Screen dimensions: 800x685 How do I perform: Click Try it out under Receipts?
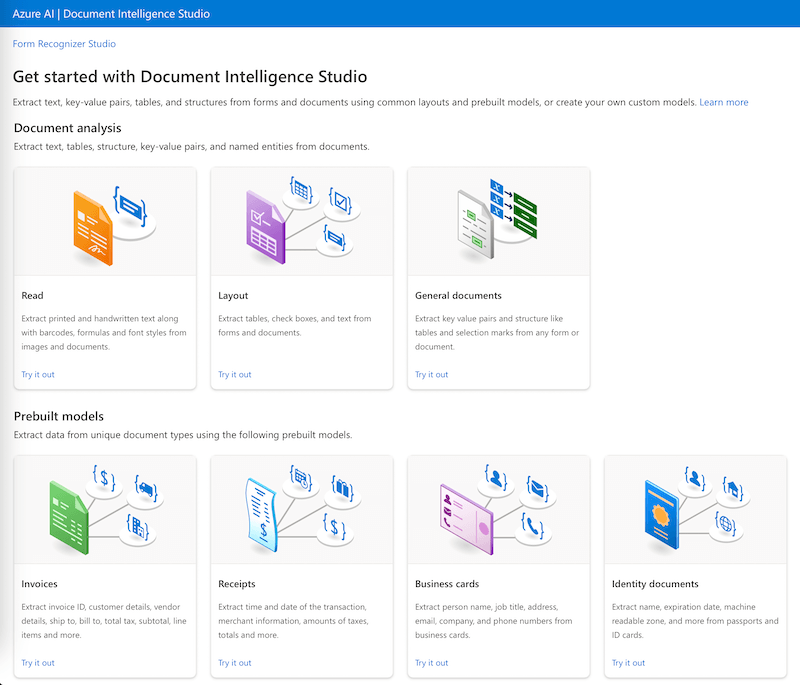point(235,663)
